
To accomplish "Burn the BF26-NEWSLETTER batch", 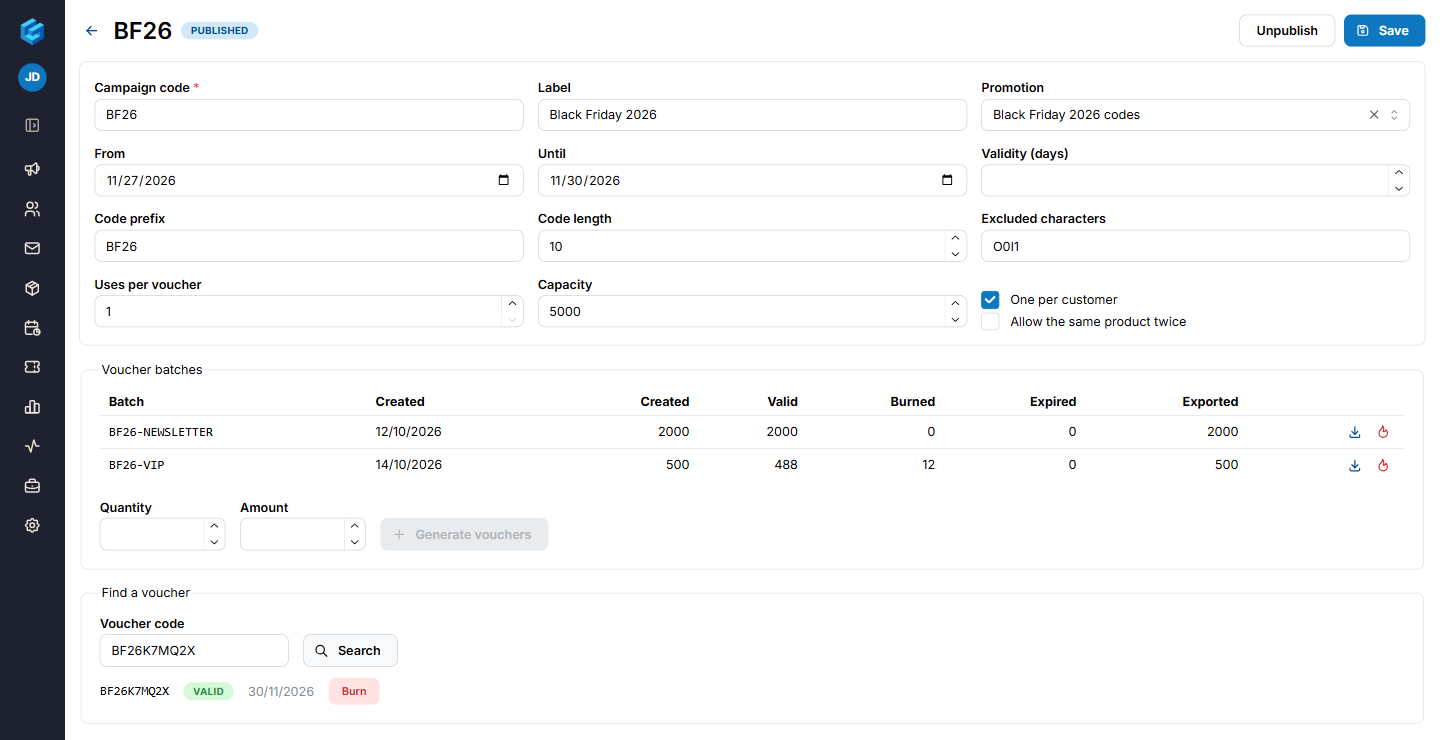I will tap(1384, 432).
